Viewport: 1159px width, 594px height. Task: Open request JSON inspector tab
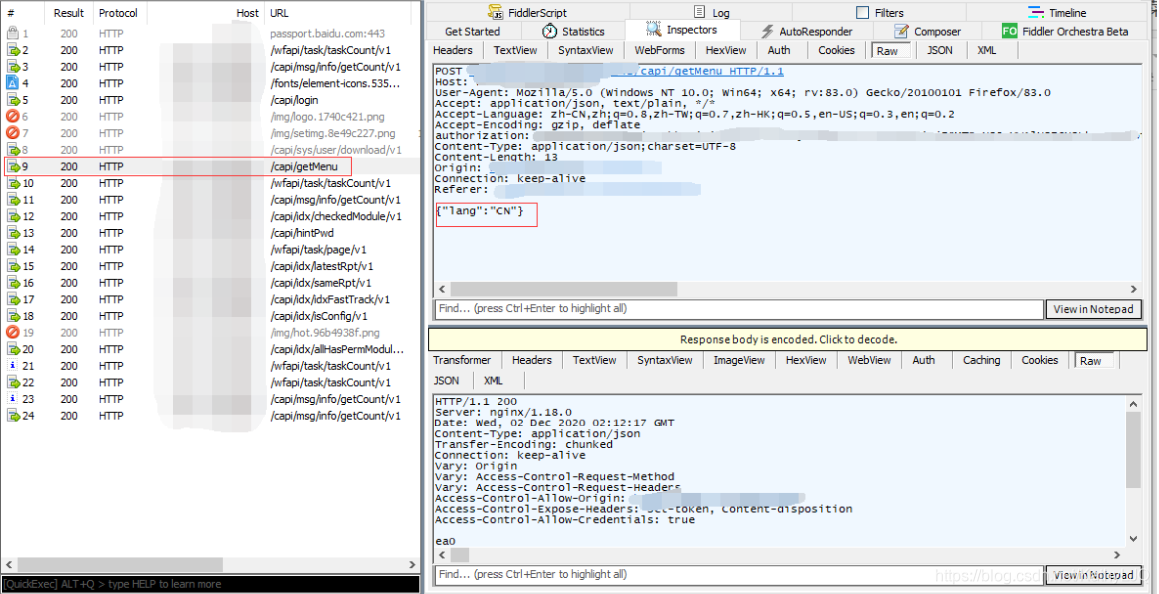click(x=939, y=50)
